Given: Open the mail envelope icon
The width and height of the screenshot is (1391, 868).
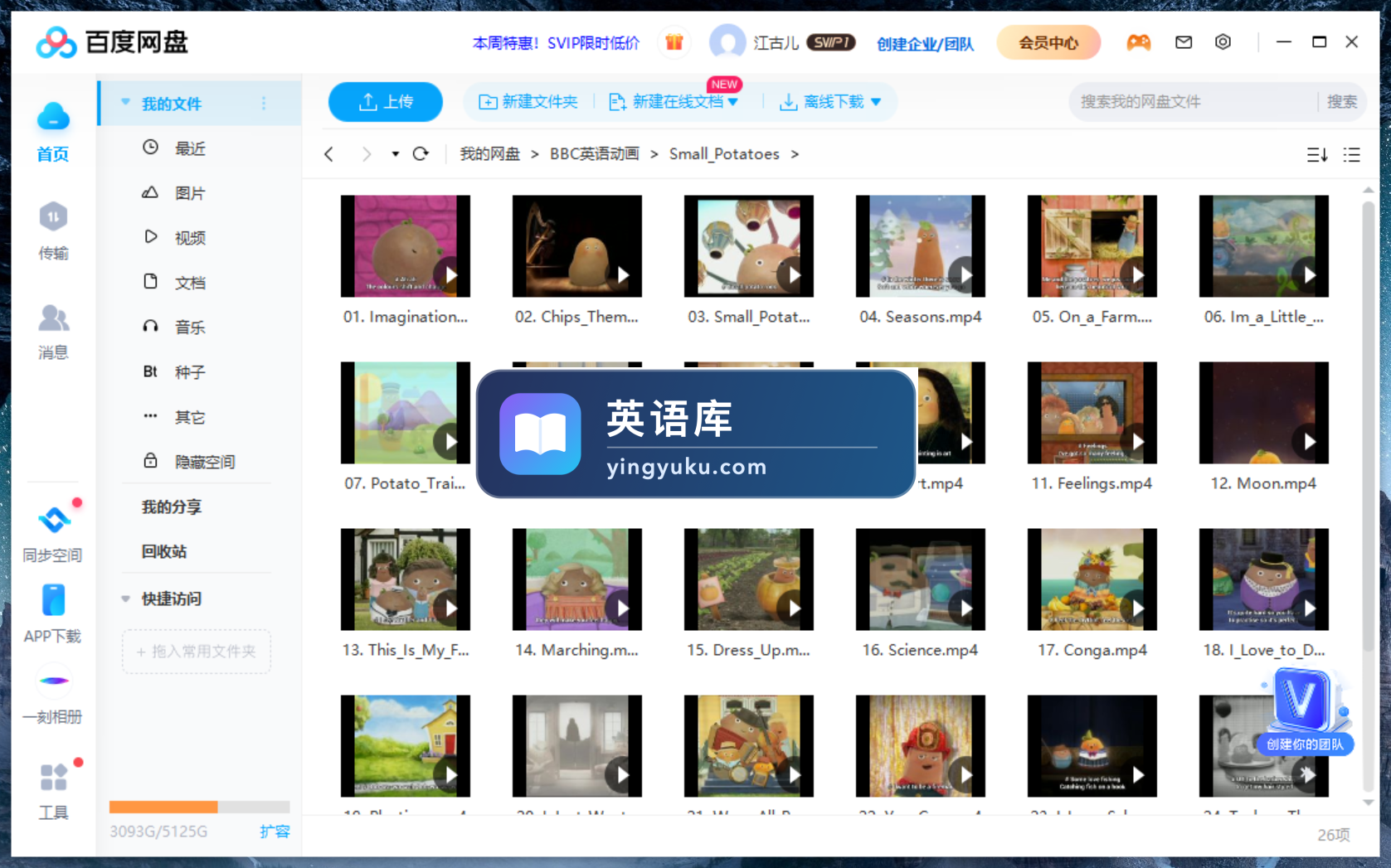Looking at the screenshot, I should click(1184, 42).
